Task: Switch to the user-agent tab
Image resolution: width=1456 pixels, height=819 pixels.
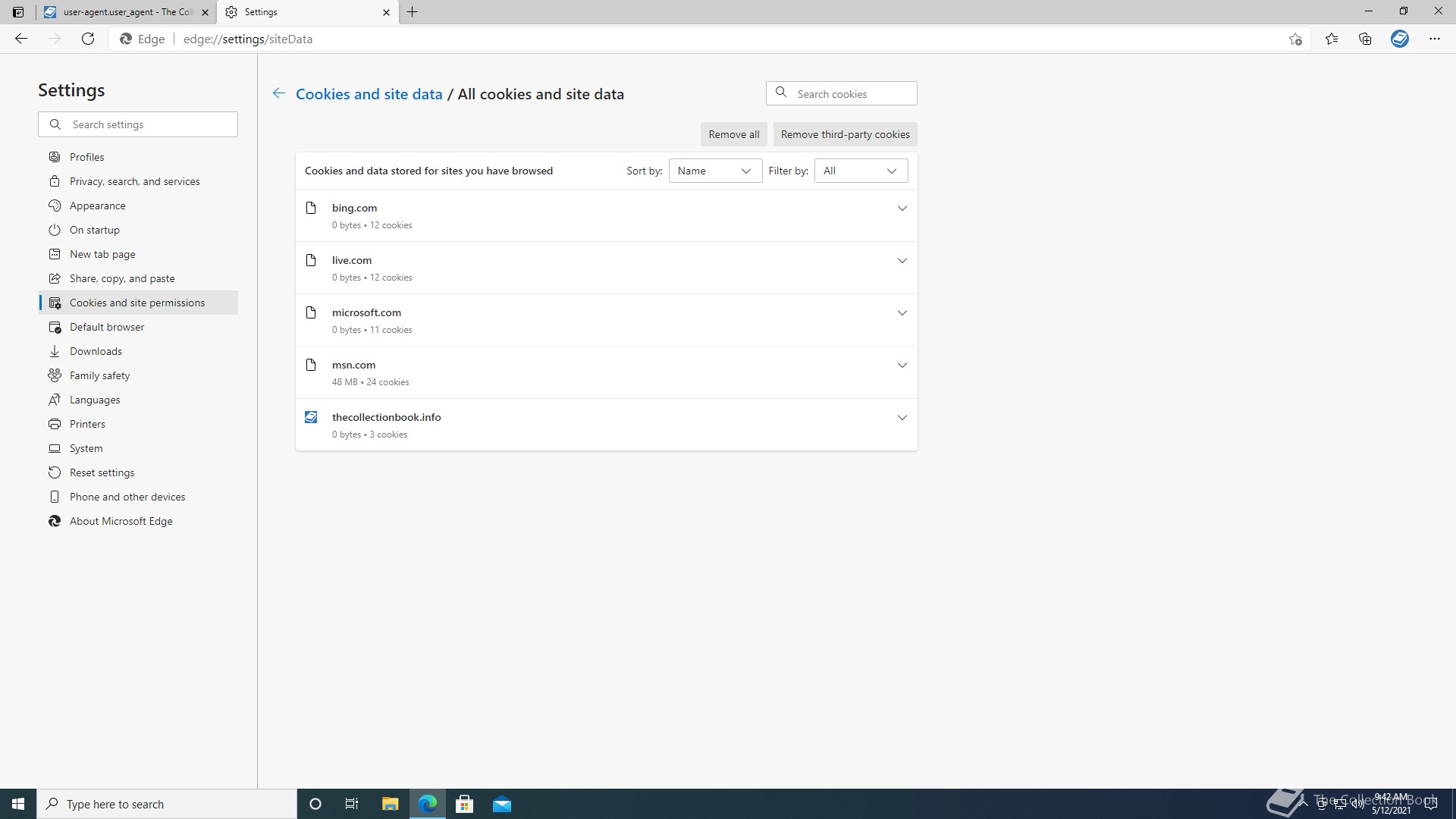Action: tap(126, 12)
